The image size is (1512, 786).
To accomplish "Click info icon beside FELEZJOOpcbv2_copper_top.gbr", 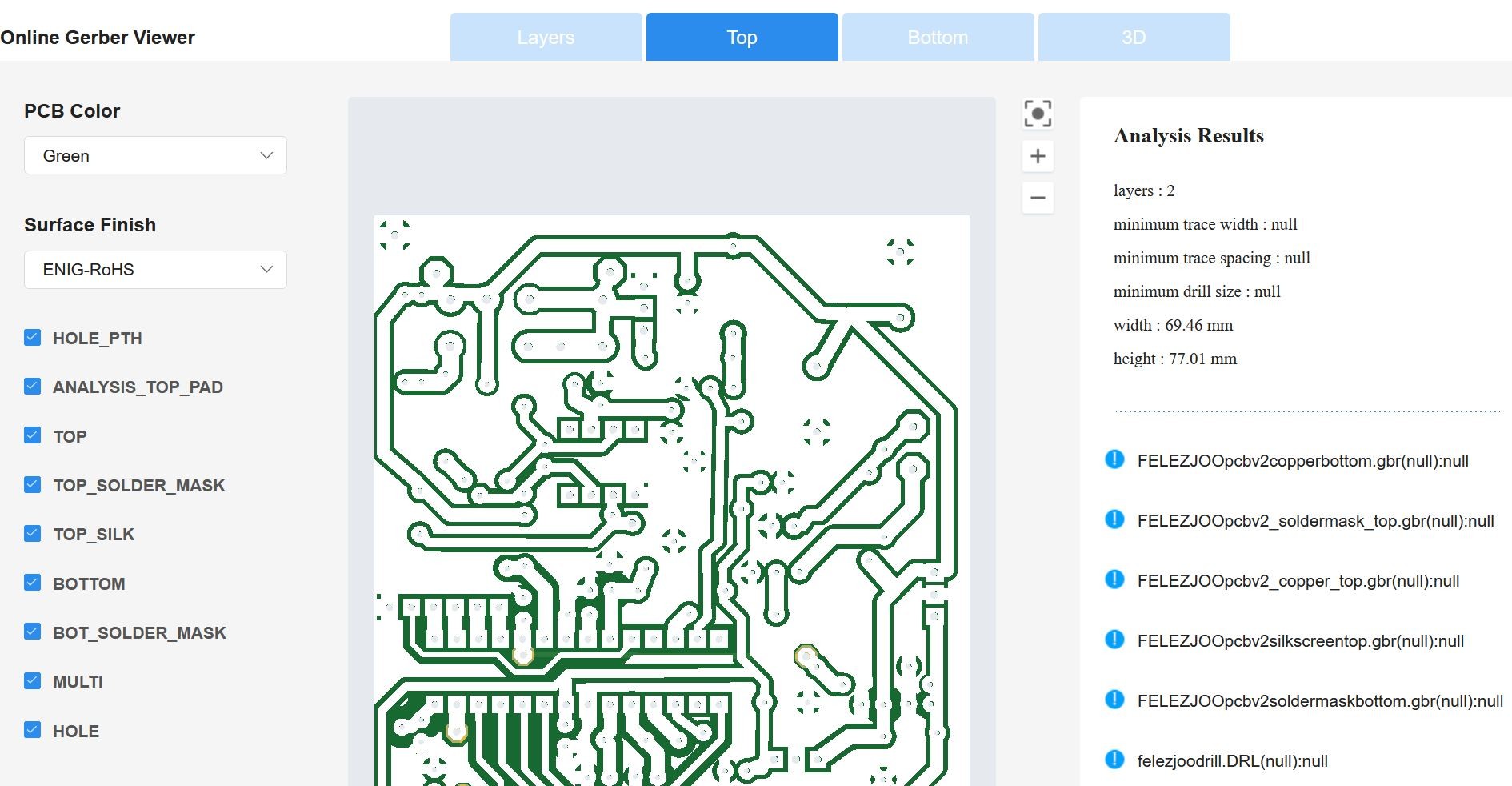I will point(1114,579).
